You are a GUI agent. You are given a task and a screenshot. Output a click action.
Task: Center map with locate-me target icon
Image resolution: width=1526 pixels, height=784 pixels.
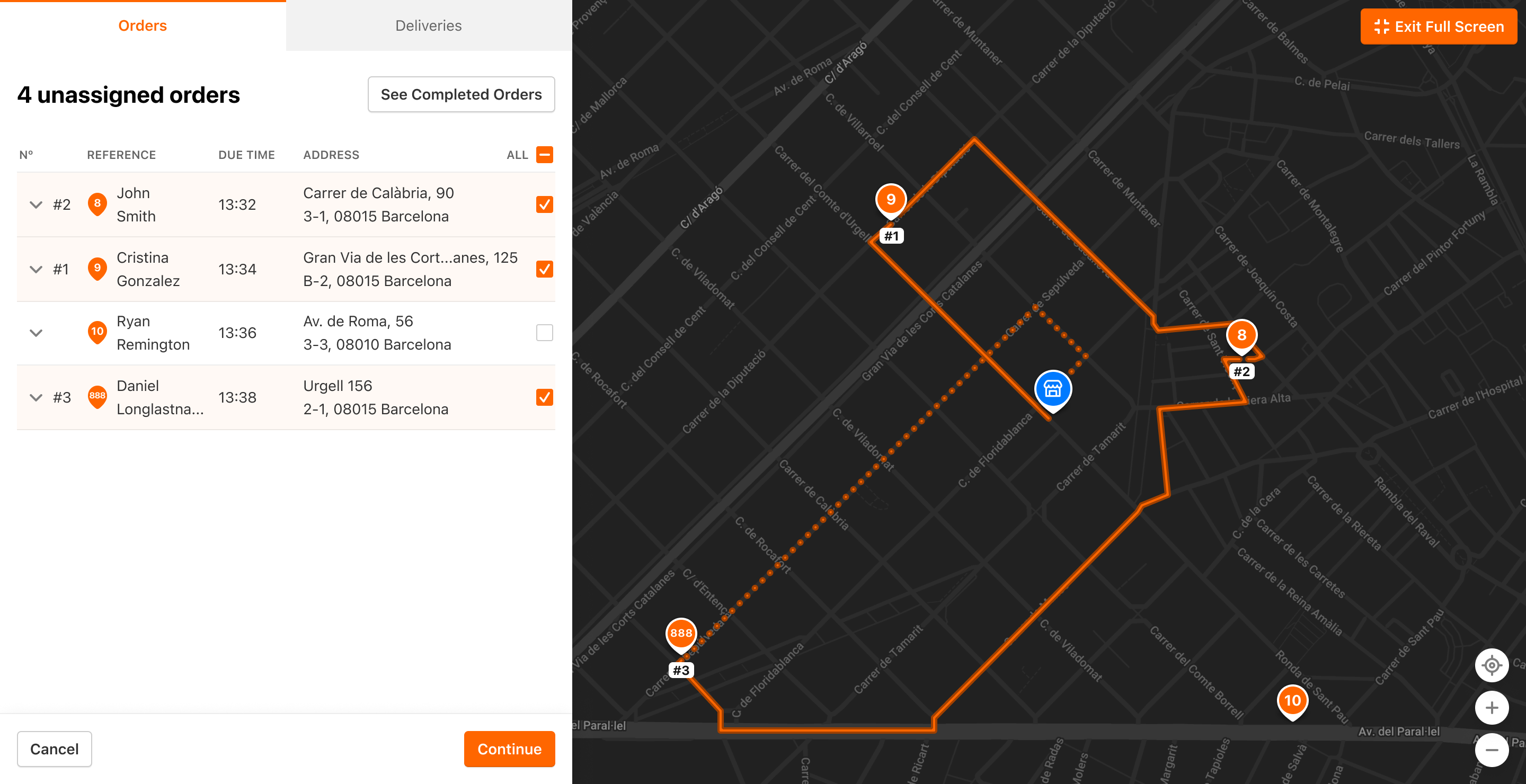click(x=1491, y=665)
